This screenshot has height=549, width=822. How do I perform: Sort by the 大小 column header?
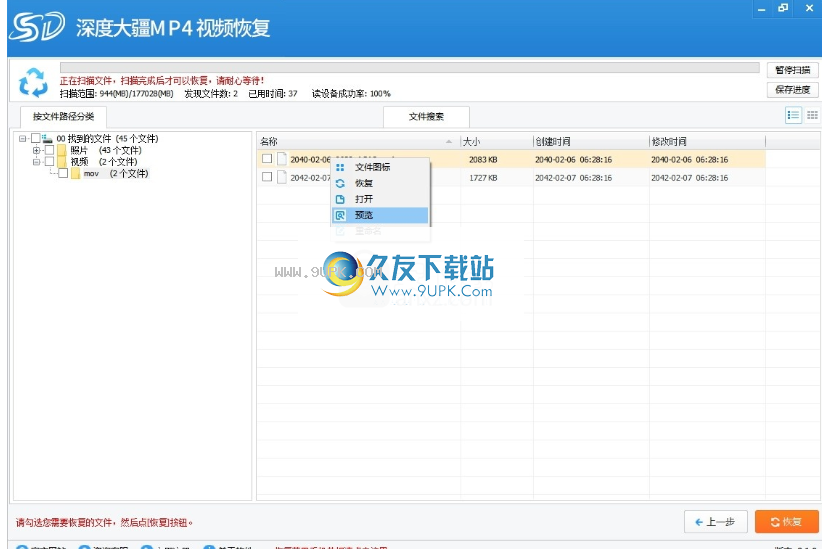496,142
